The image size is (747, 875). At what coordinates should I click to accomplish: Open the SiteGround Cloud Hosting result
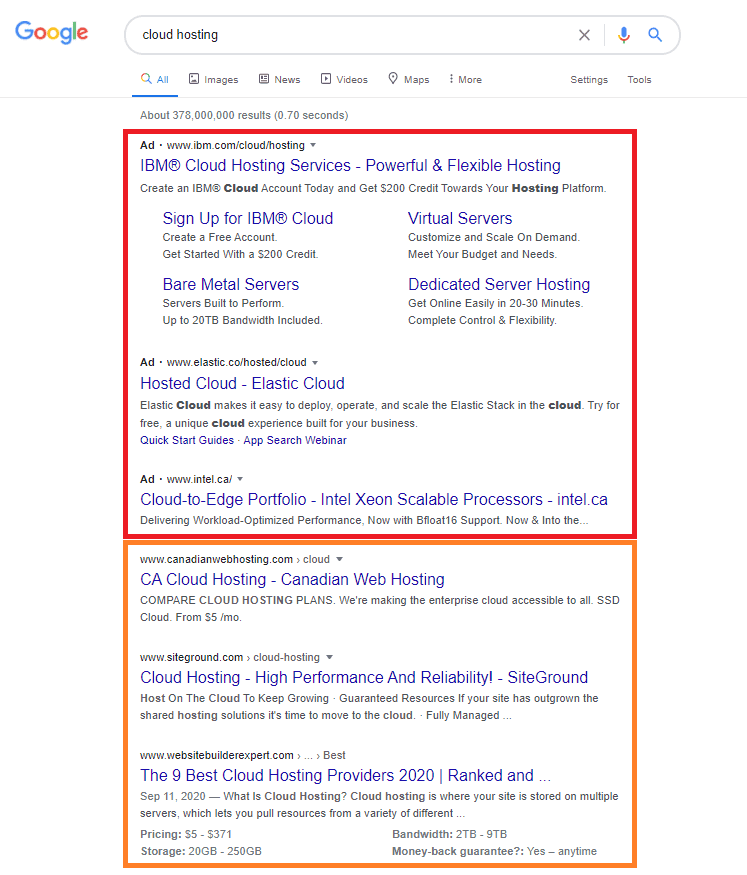(x=364, y=677)
